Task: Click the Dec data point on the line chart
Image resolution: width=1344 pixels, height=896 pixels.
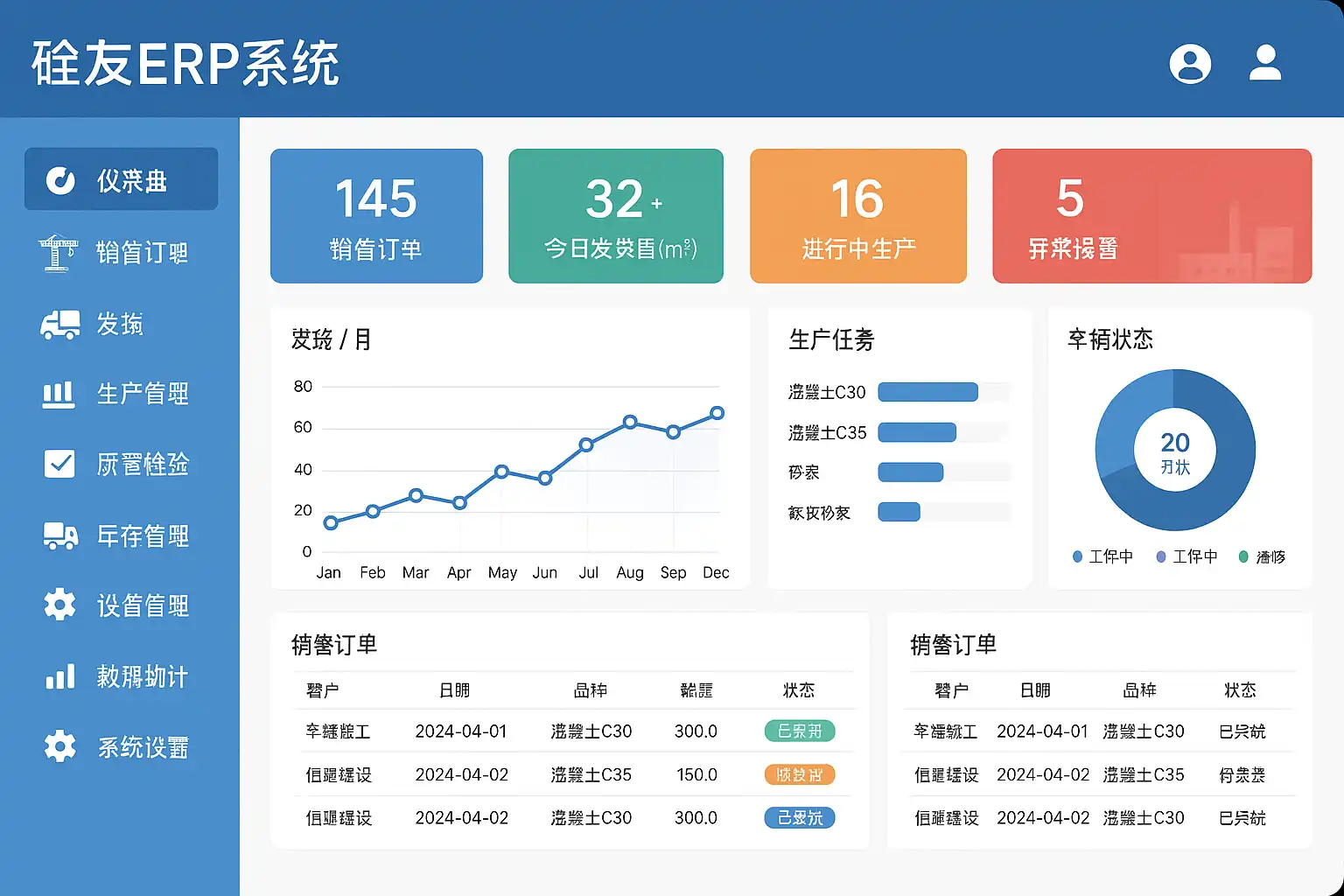Action: pyautogui.click(x=717, y=413)
